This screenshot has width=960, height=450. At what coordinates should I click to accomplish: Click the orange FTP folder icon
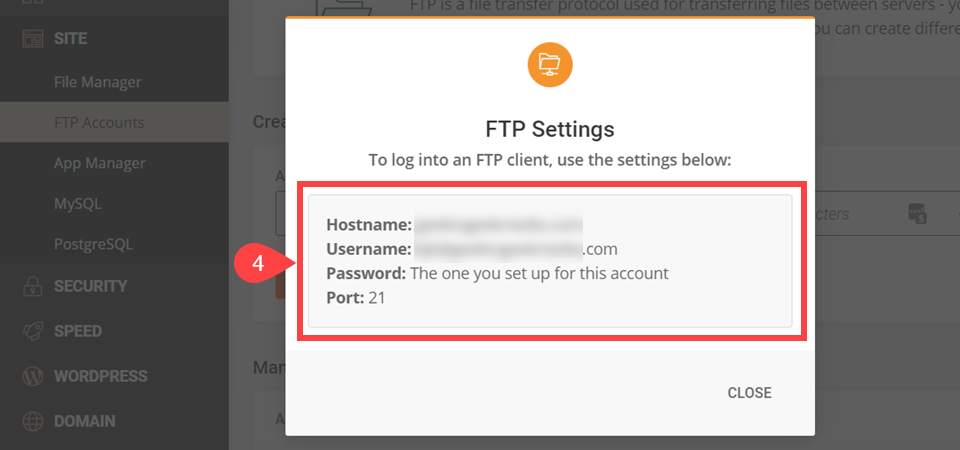pos(549,65)
